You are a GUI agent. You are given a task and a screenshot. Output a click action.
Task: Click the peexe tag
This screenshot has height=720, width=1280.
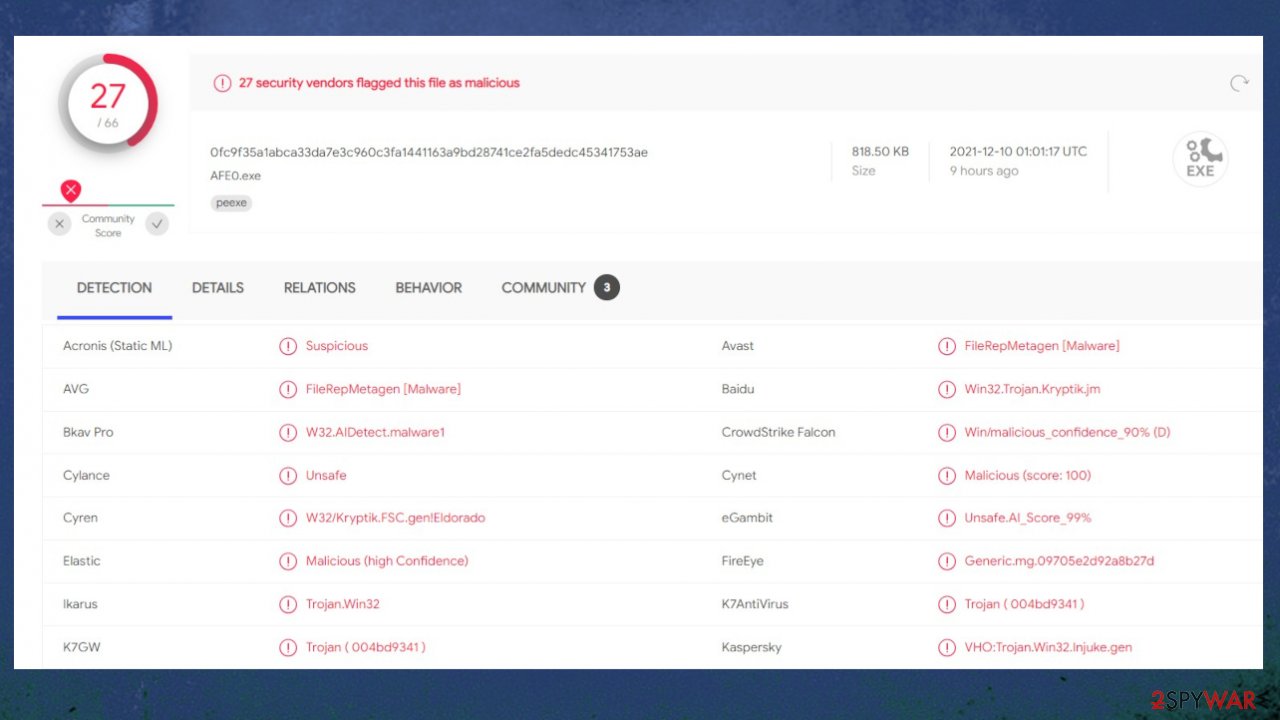click(232, 203)
